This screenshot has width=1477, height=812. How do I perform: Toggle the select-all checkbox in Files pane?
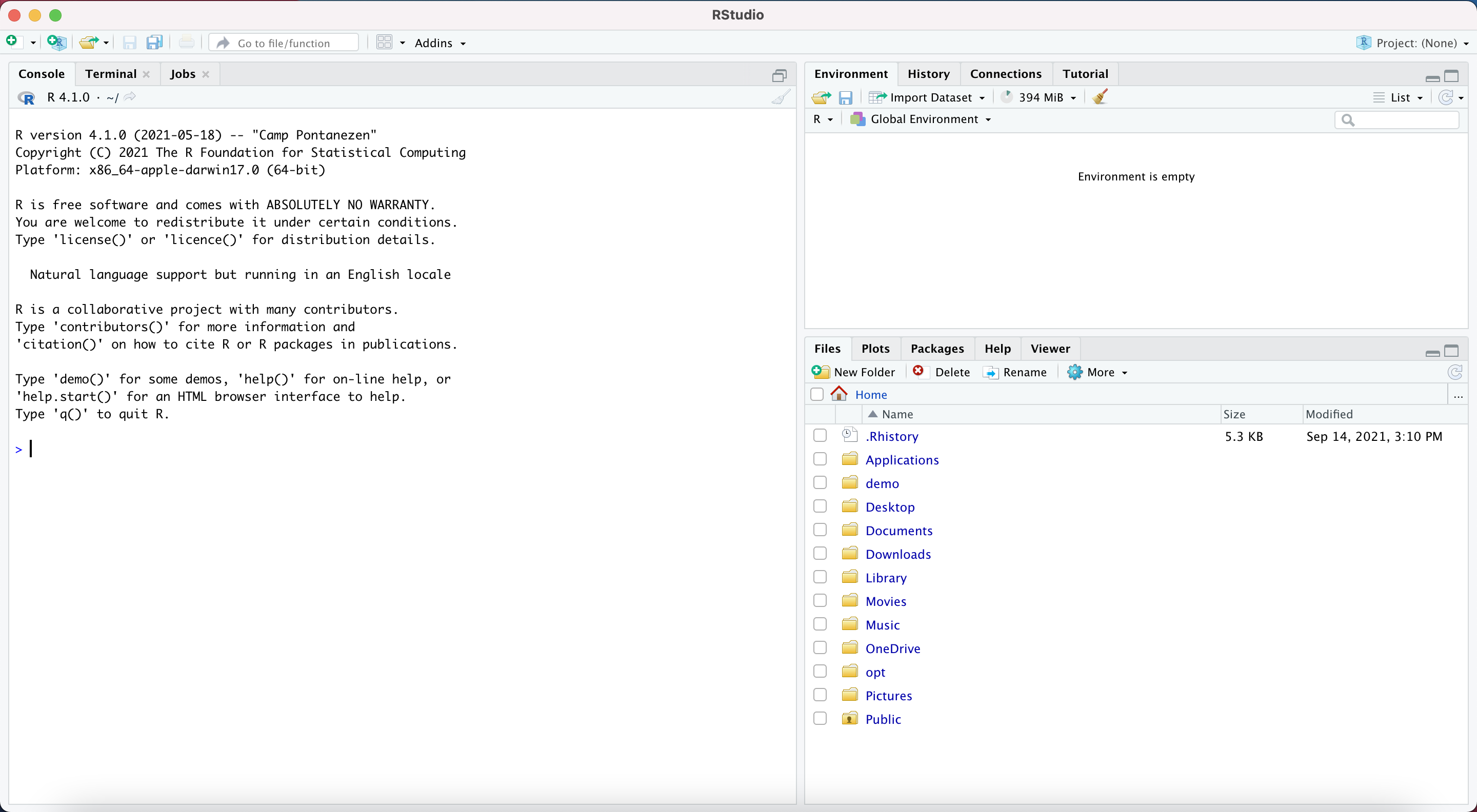816,394
